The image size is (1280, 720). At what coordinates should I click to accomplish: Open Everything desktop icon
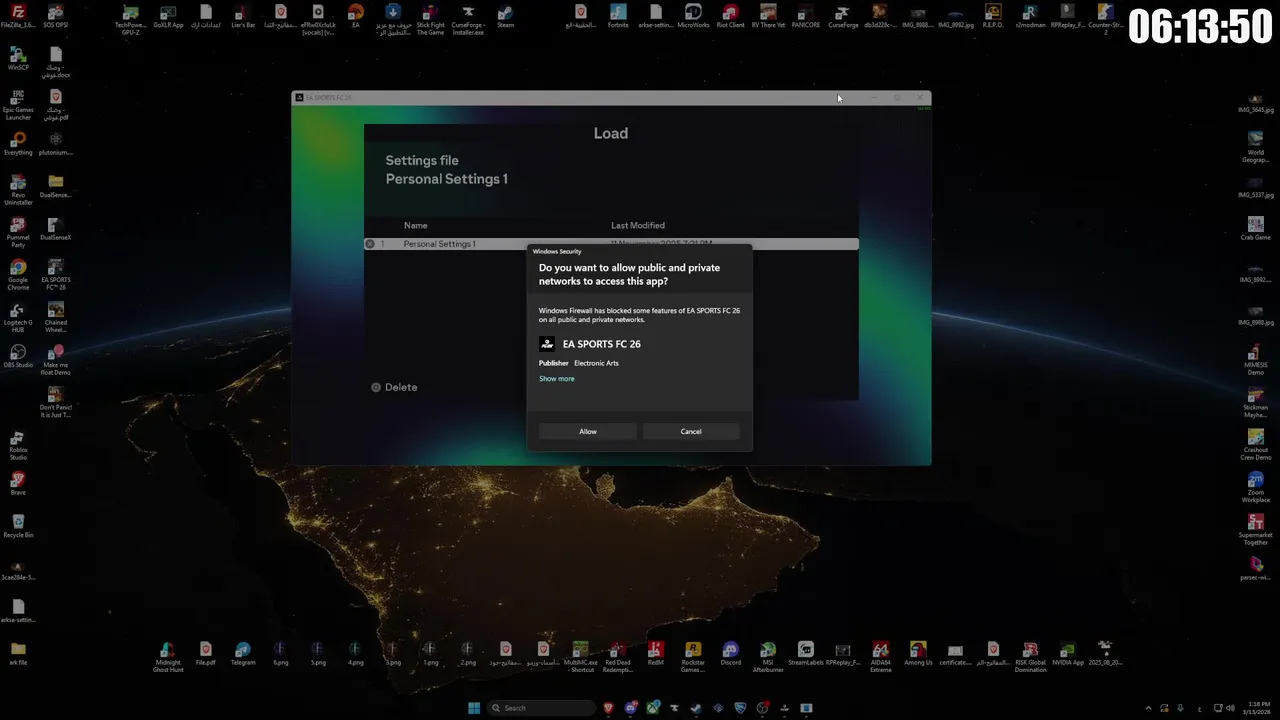[18, 144]
